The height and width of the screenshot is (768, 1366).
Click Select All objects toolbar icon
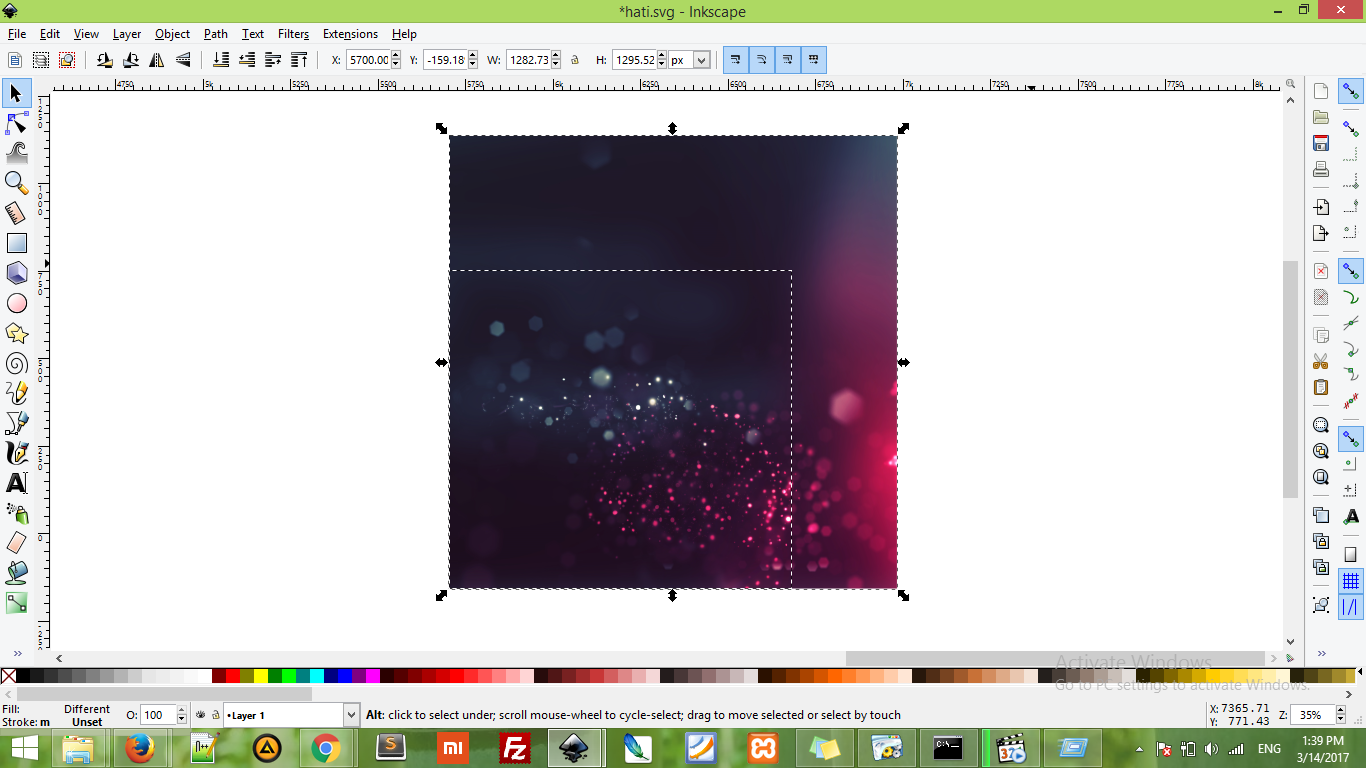(15, 60)
